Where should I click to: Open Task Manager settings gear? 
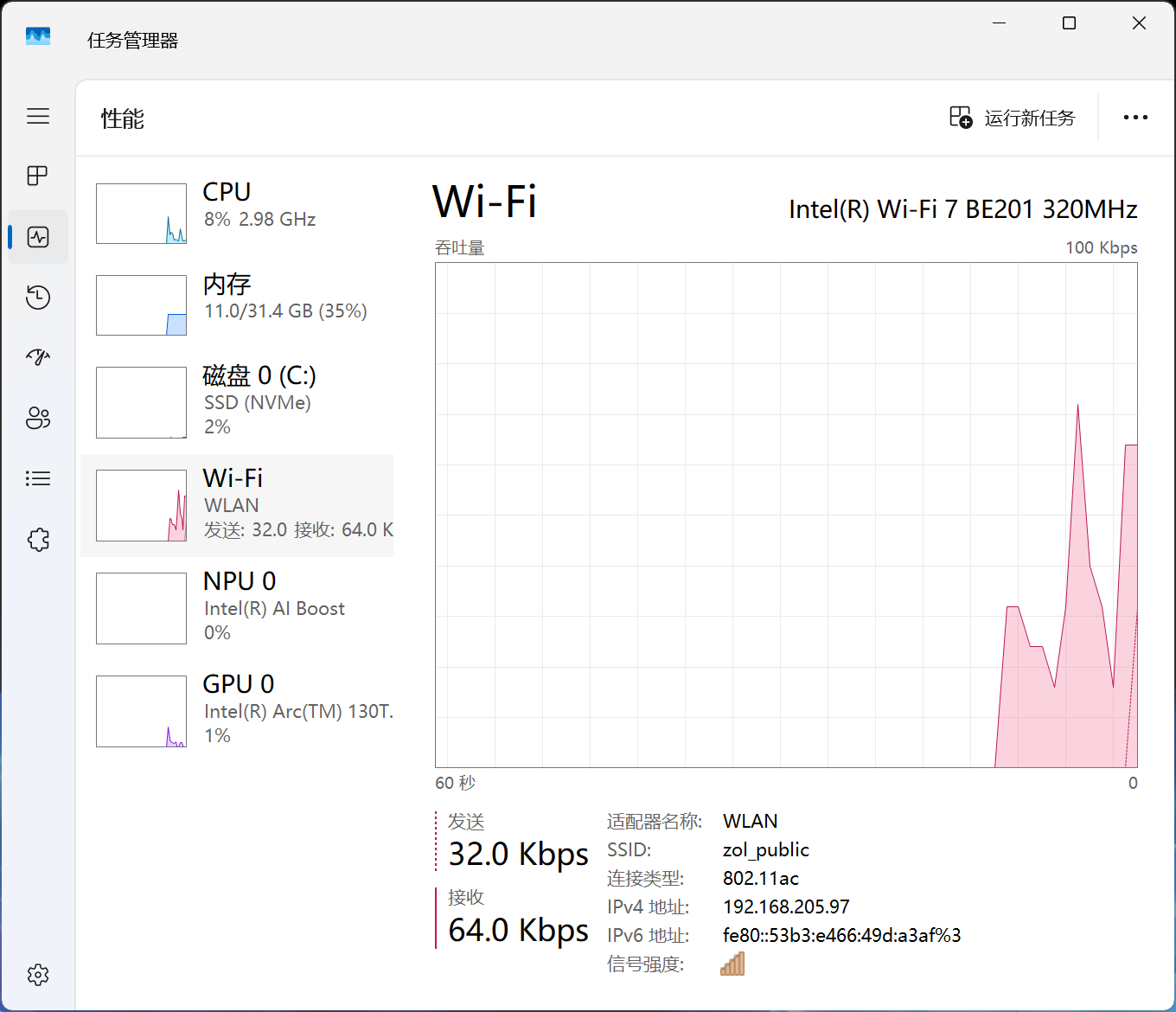38,974
